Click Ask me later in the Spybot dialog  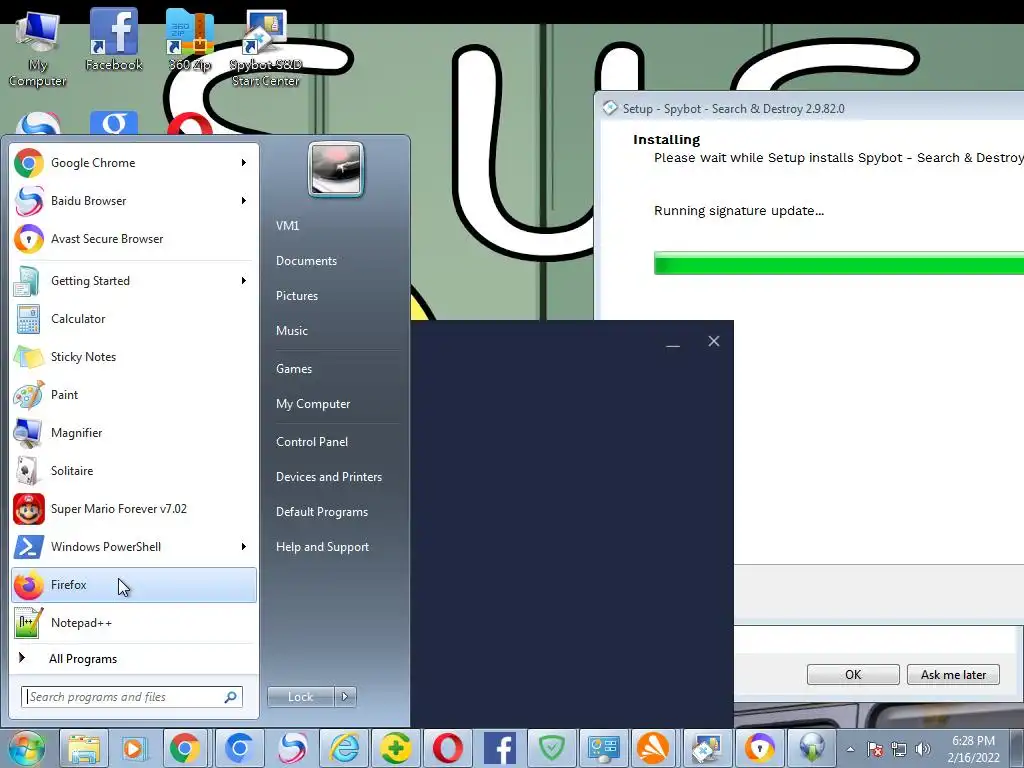coord(953,675)
